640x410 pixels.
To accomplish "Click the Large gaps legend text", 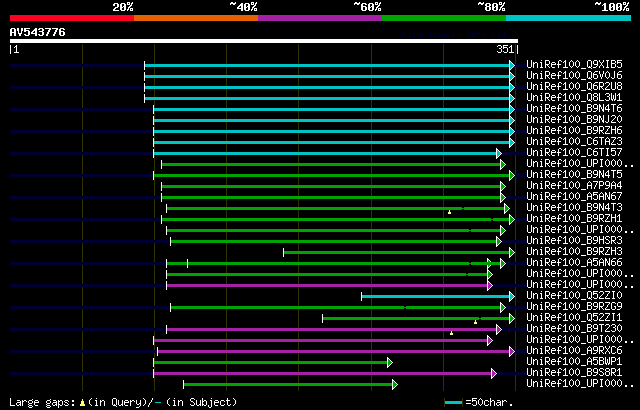I will [42, 402].
